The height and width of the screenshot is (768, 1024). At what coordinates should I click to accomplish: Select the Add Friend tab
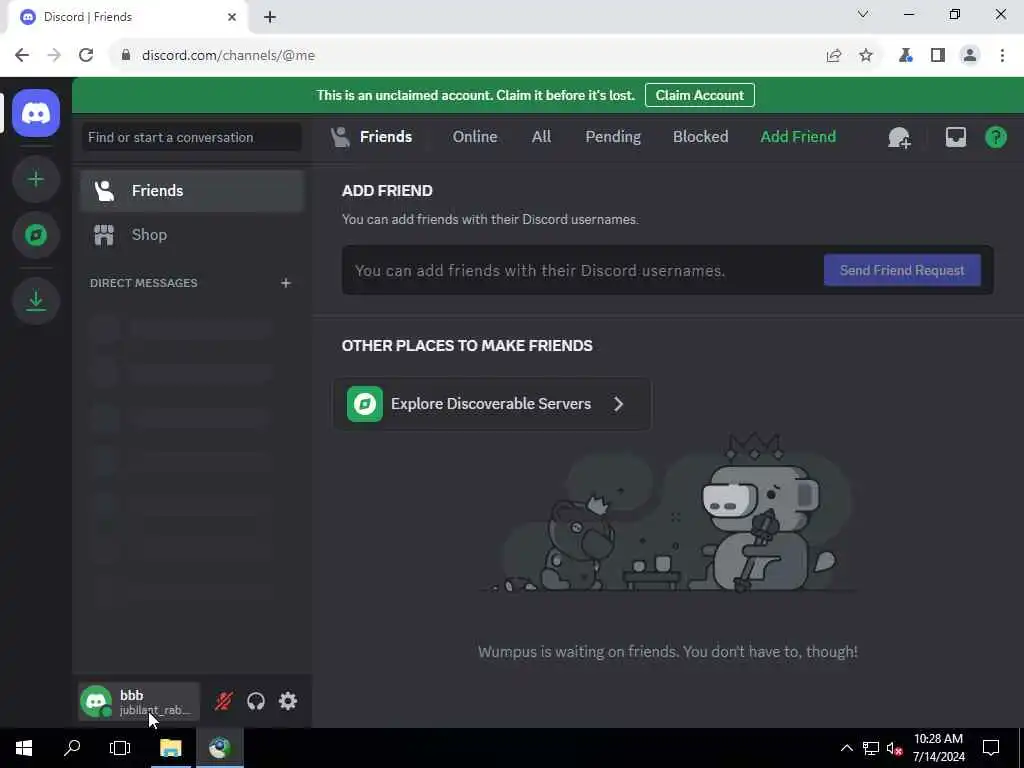coord(798,136)
